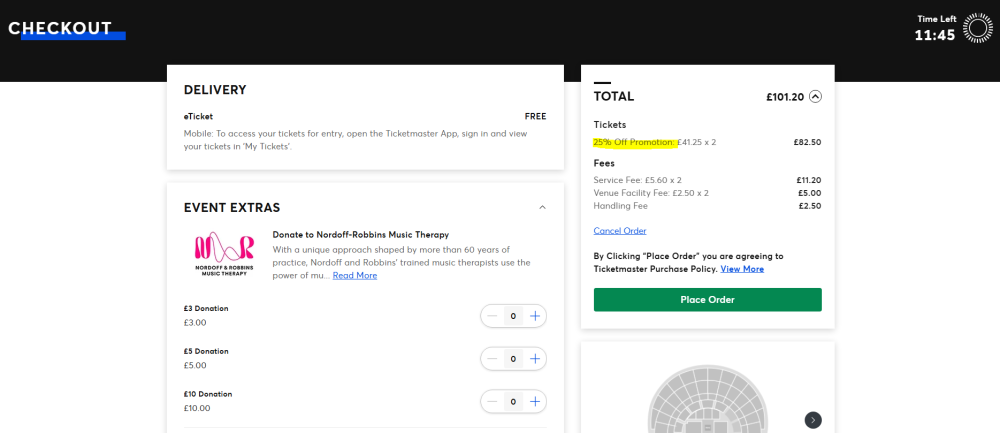Click the £3.00 price text
The image size is (1000, 433).
(x=195, y=323)
